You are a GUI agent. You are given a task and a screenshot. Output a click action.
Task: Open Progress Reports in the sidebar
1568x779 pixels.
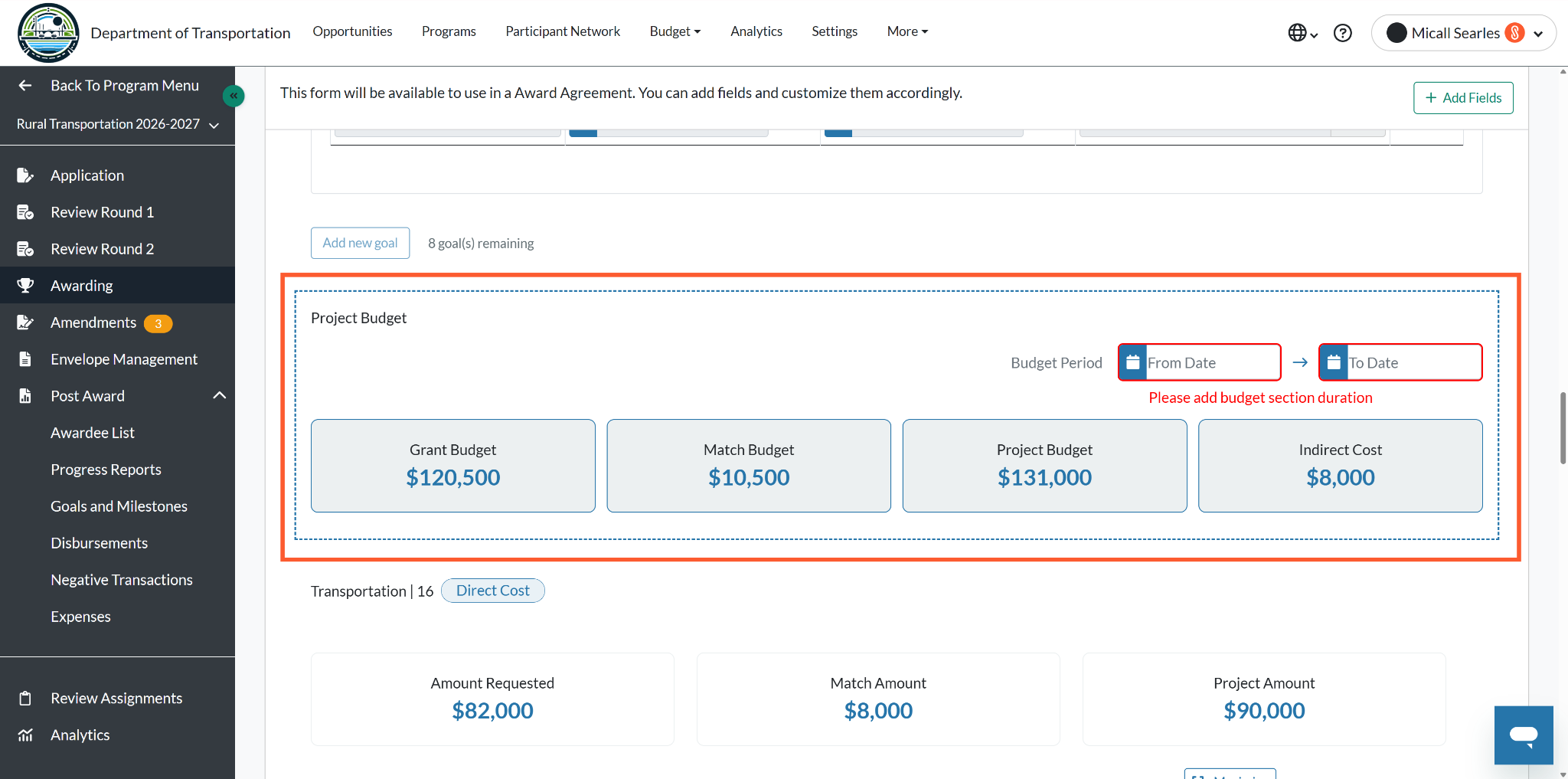(x=106, y=470)
